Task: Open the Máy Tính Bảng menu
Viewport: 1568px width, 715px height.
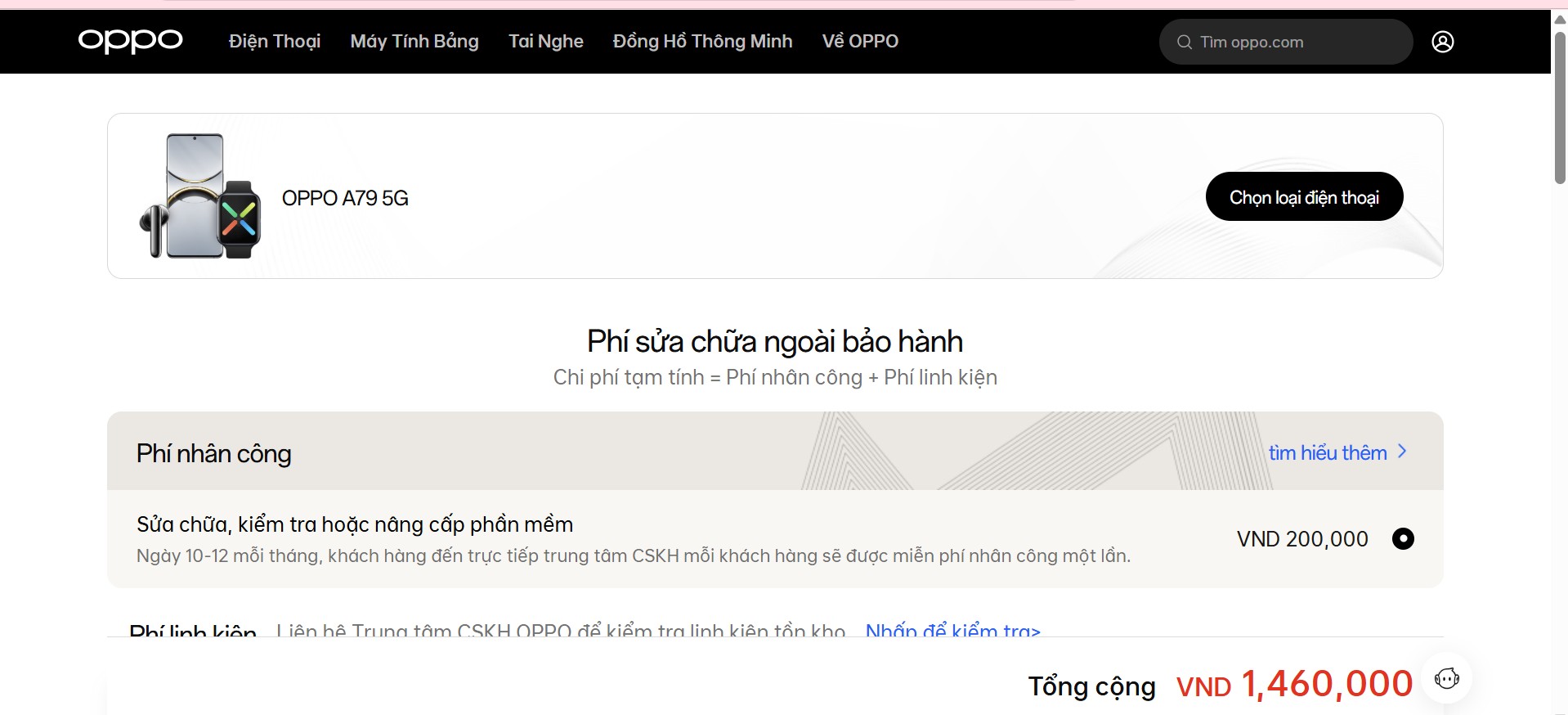Action: pos(414,41)
